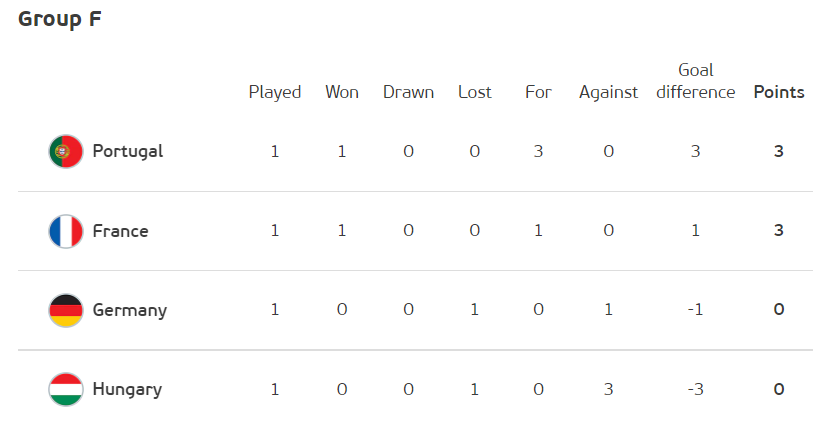Select the Germany team name

tap(130, 310)
